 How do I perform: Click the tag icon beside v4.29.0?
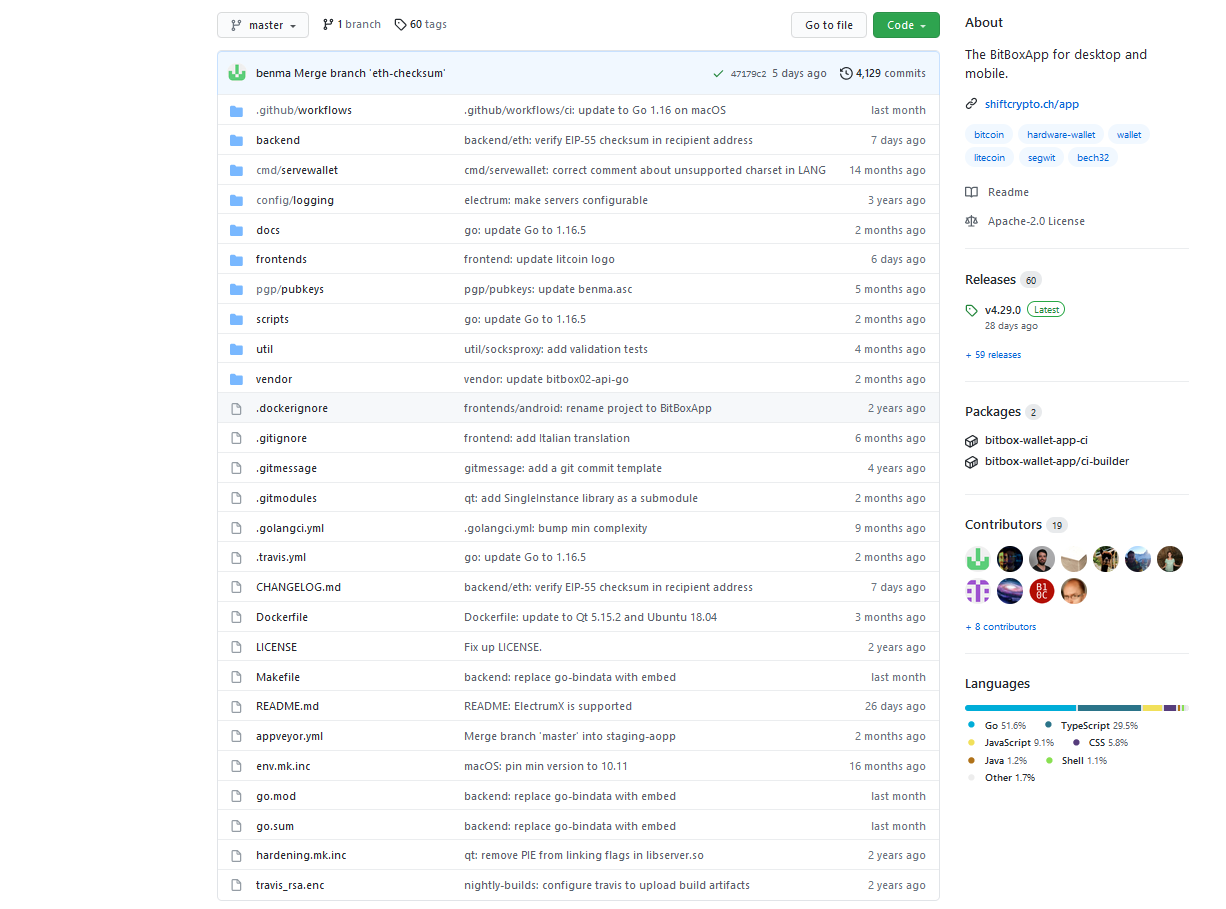(971, 310)
